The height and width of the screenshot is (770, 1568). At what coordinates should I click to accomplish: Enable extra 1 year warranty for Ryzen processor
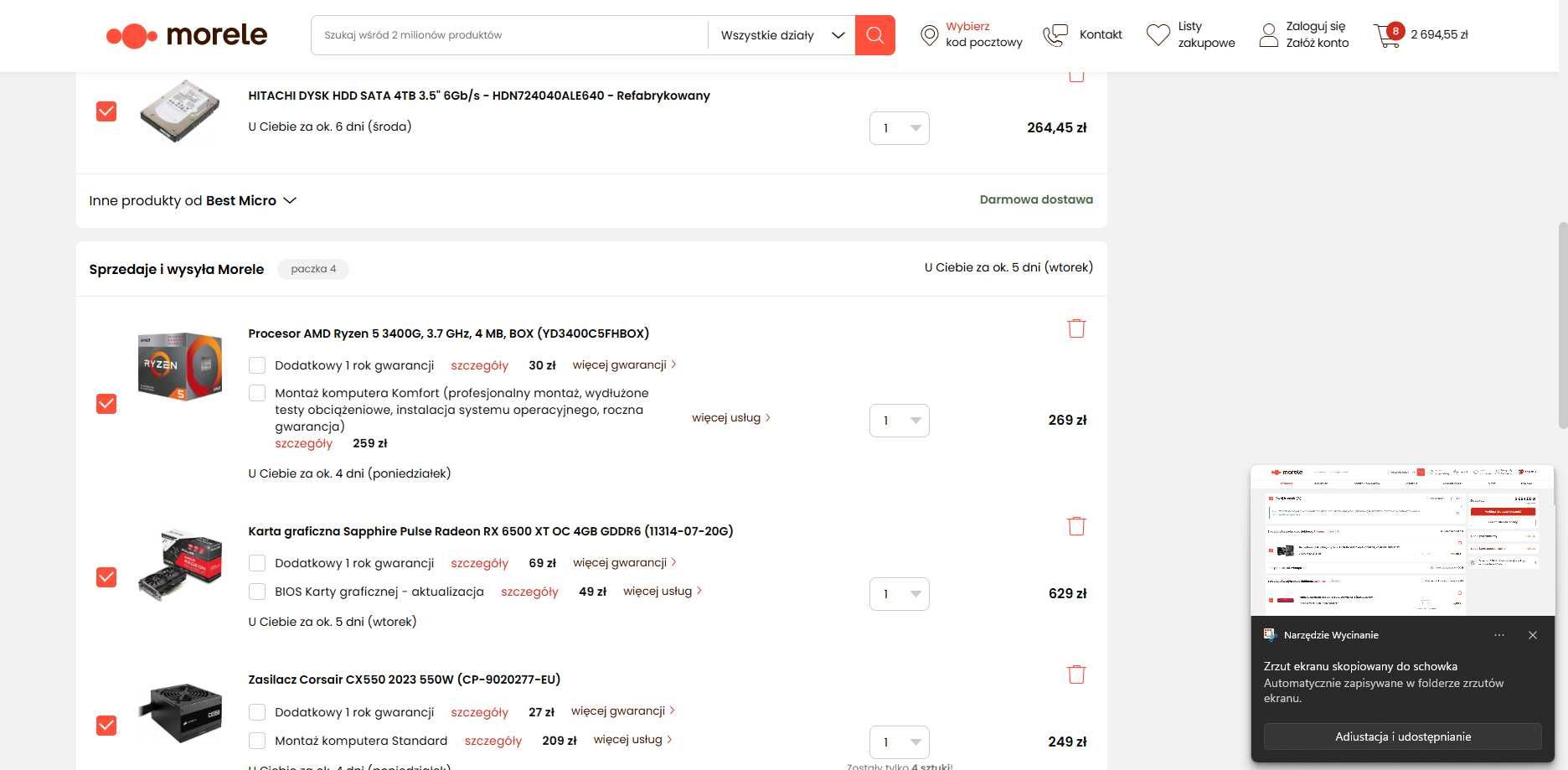257,365
